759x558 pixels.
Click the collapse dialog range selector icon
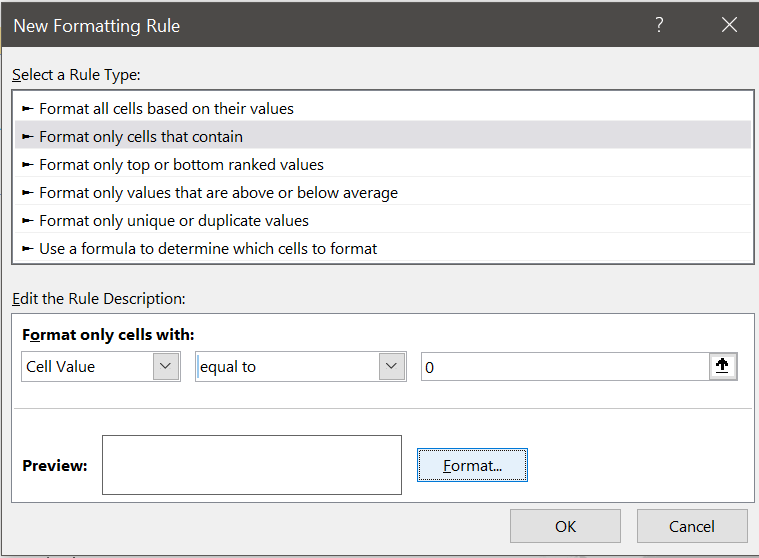[x=723, y=367]
